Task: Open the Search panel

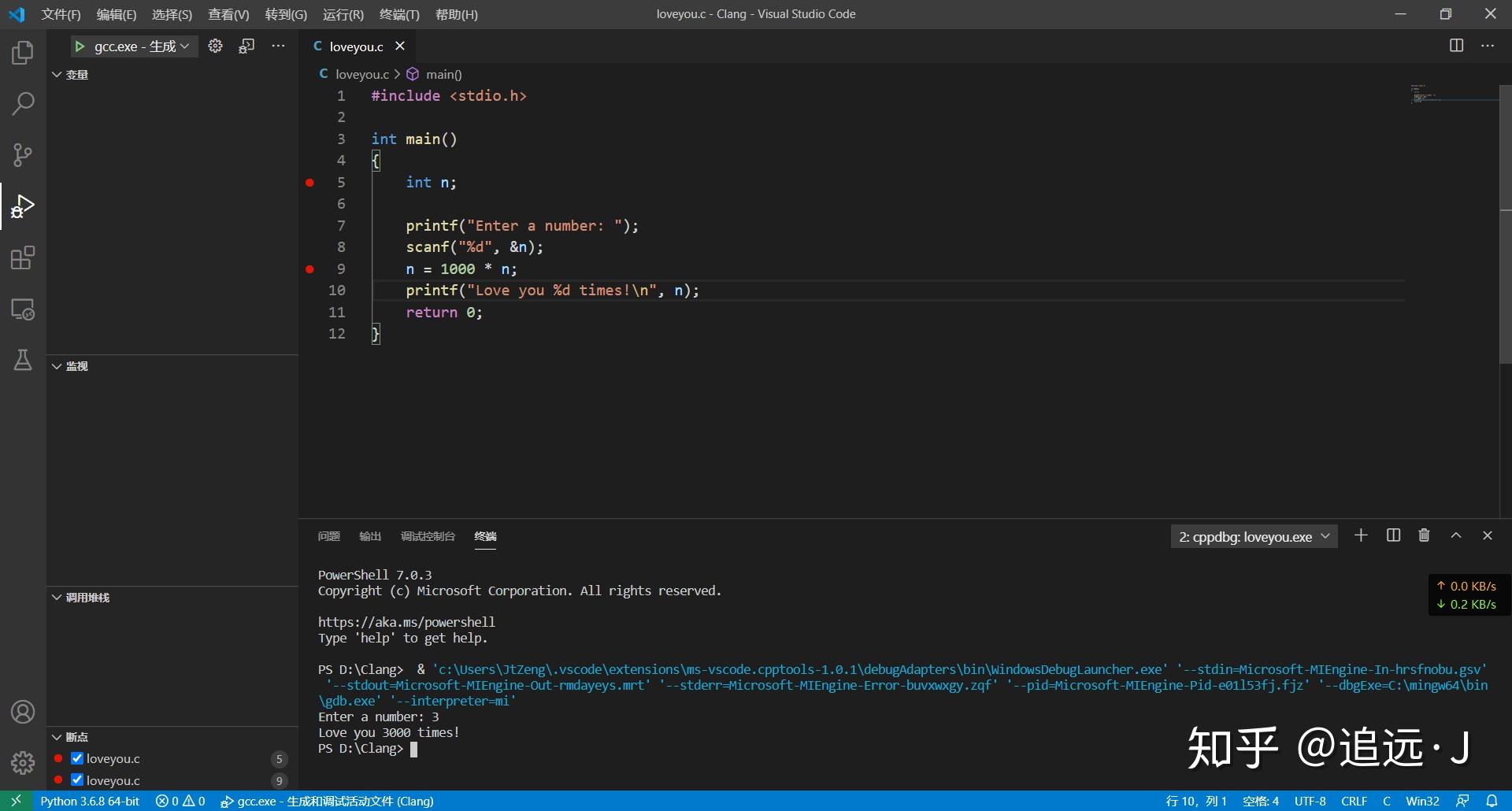Action: (x=22, y=103)
